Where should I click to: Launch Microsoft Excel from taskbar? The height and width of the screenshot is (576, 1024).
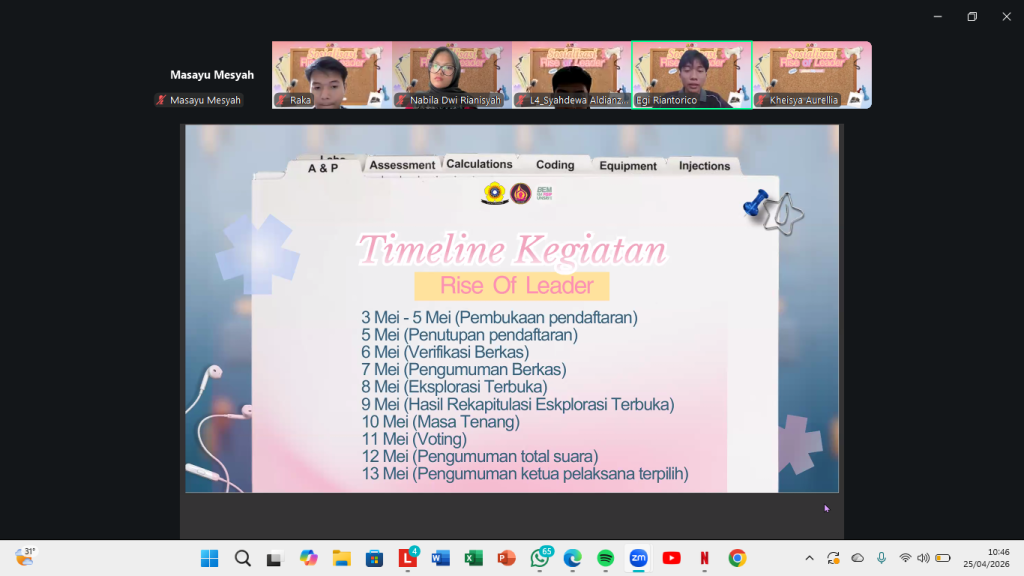coord(473,558)
